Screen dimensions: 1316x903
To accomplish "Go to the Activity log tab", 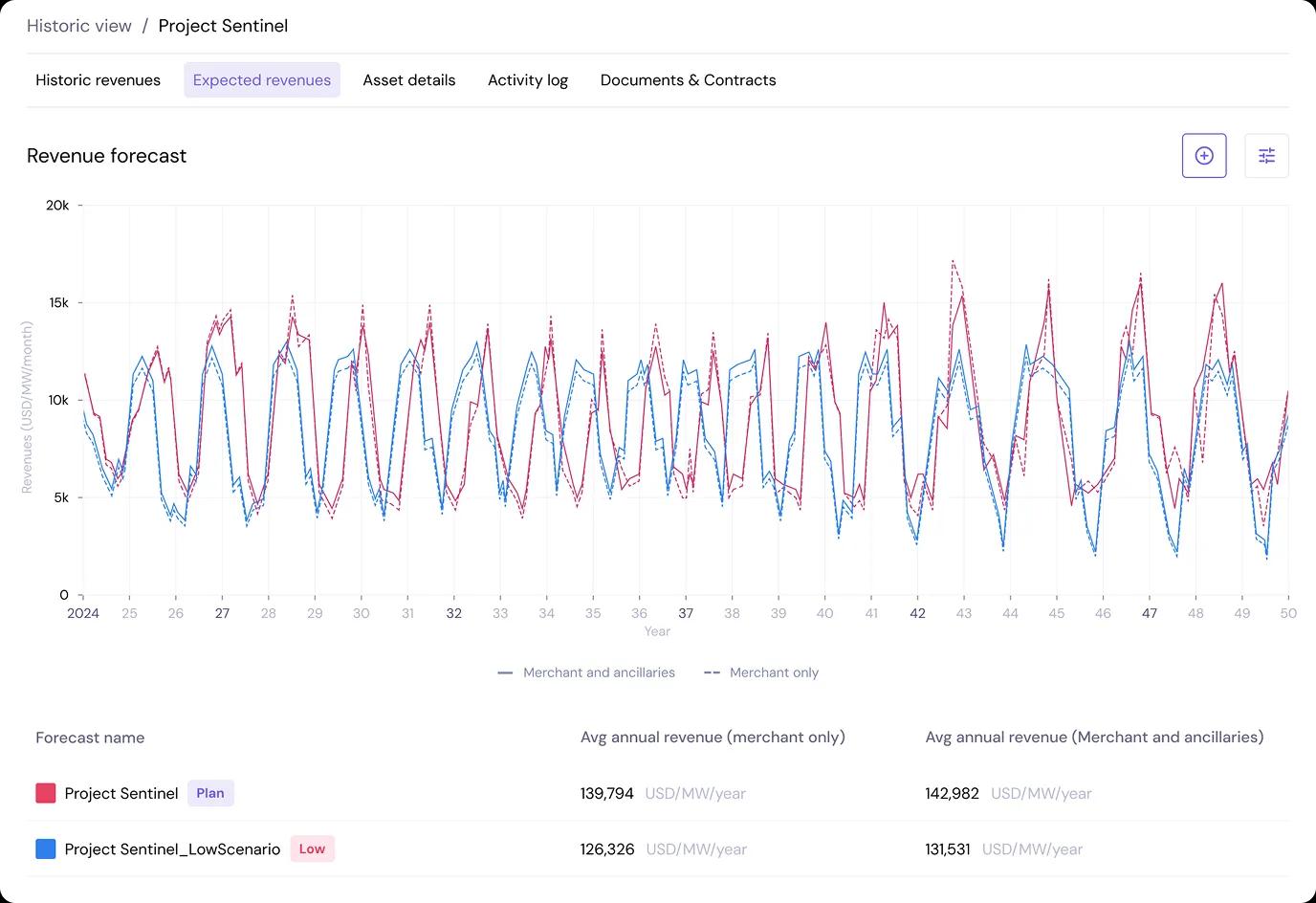I will [527, 80].
